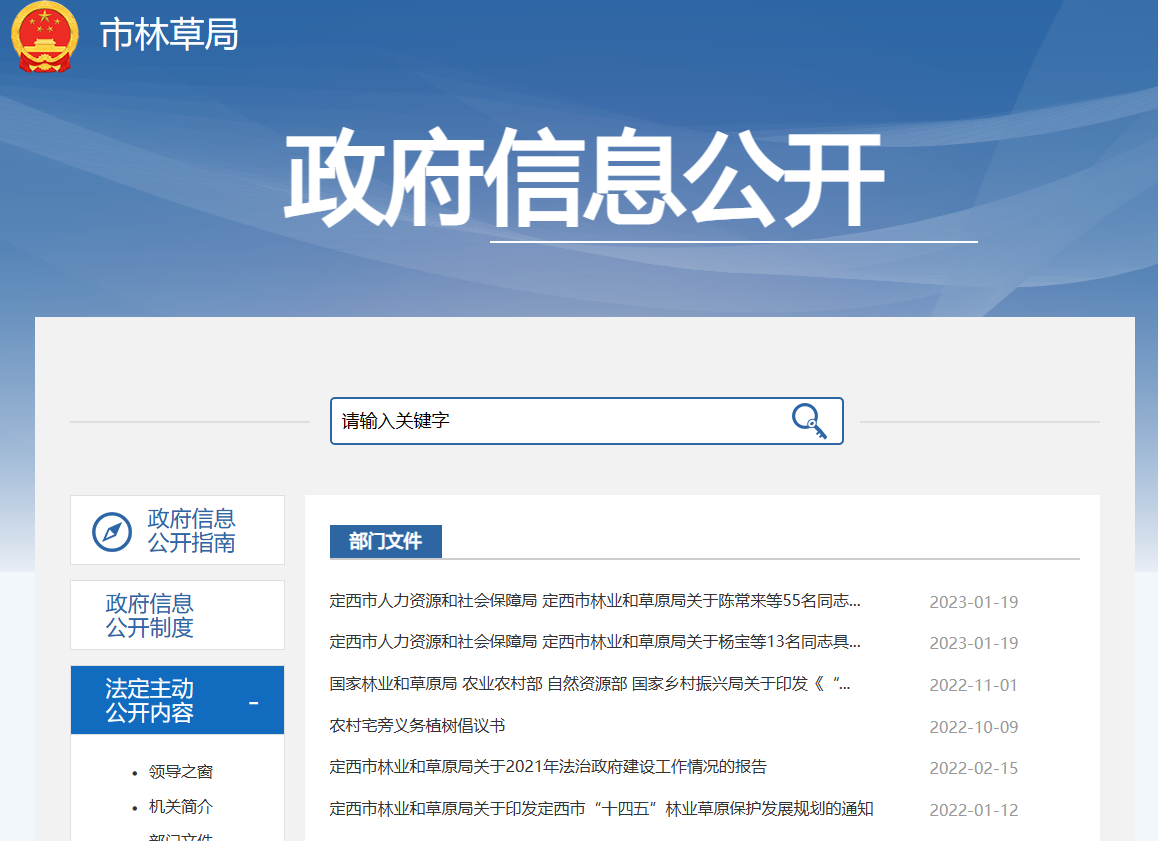The image size is (1158, 841).
Task: Open 政府信息公开制度 sidebar item
Action: [150, 616]
